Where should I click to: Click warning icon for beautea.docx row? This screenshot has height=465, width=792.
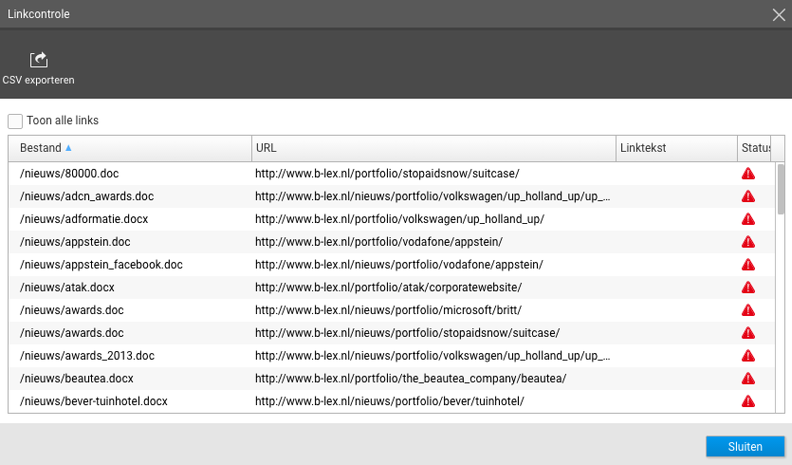pos(748,379)
